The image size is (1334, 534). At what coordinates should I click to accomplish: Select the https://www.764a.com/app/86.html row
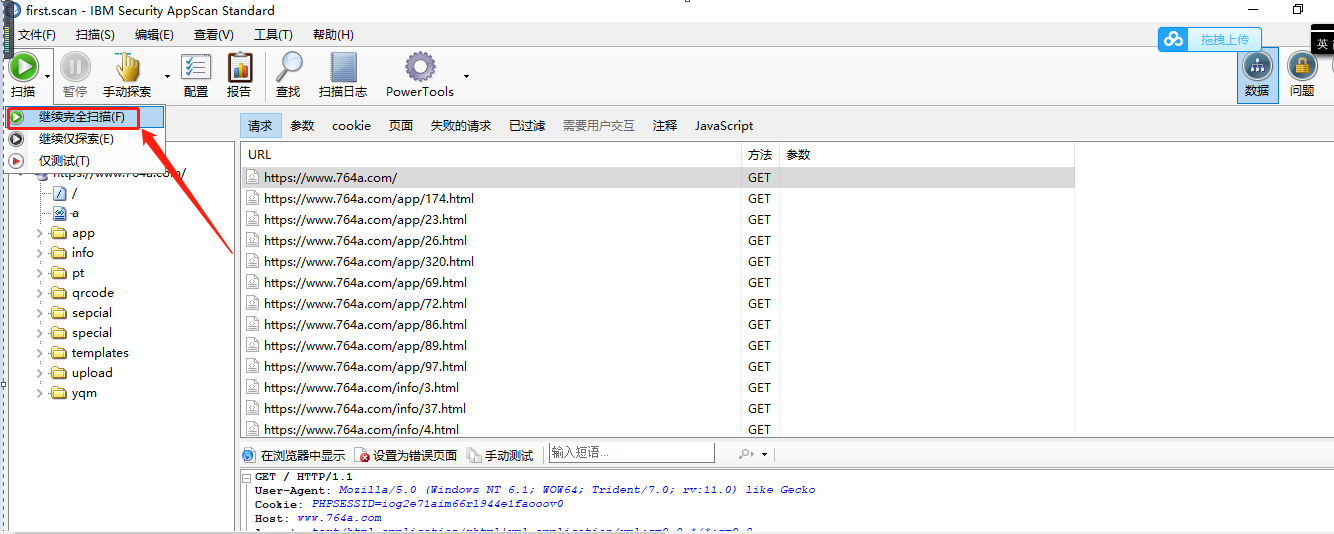point(657,325)
